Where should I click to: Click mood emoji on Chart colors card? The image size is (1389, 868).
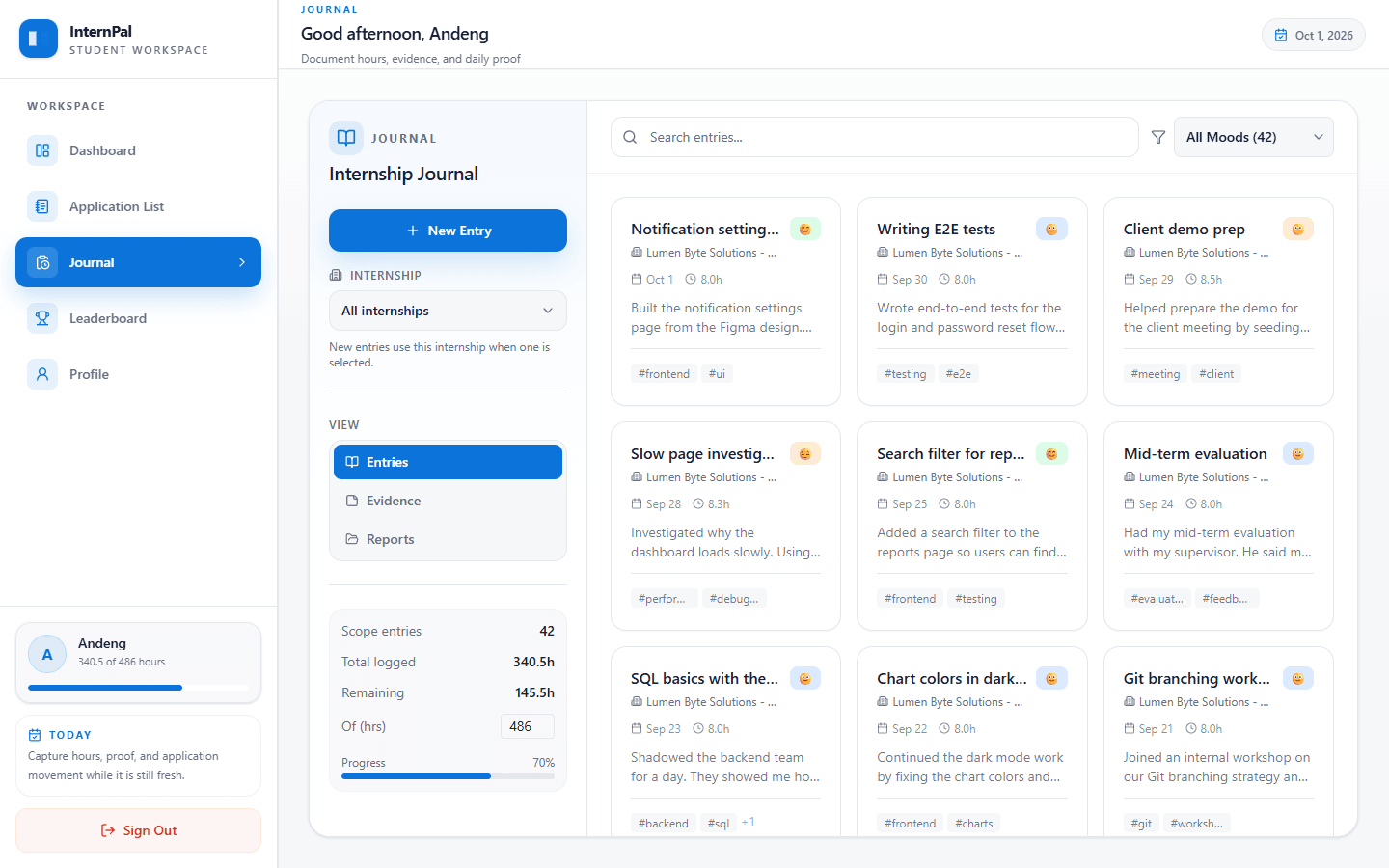coord(1051,678)
